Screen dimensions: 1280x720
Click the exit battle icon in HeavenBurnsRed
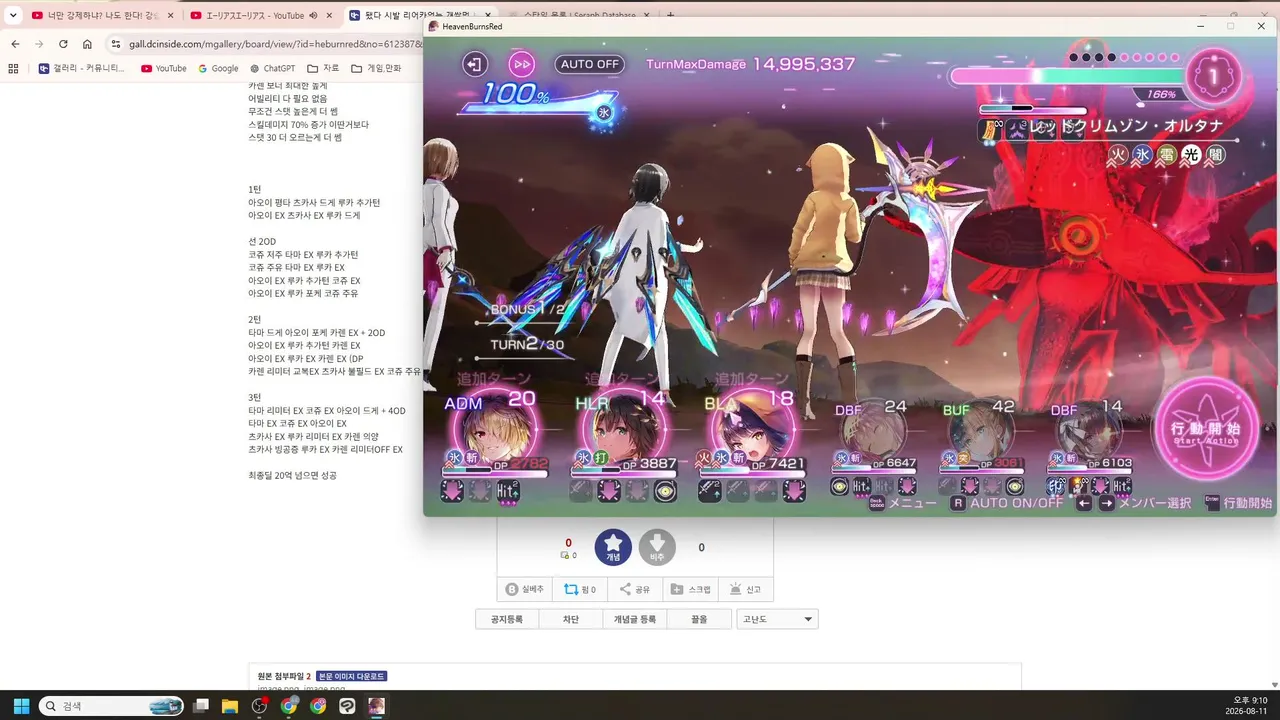click(x=475, y=64)
